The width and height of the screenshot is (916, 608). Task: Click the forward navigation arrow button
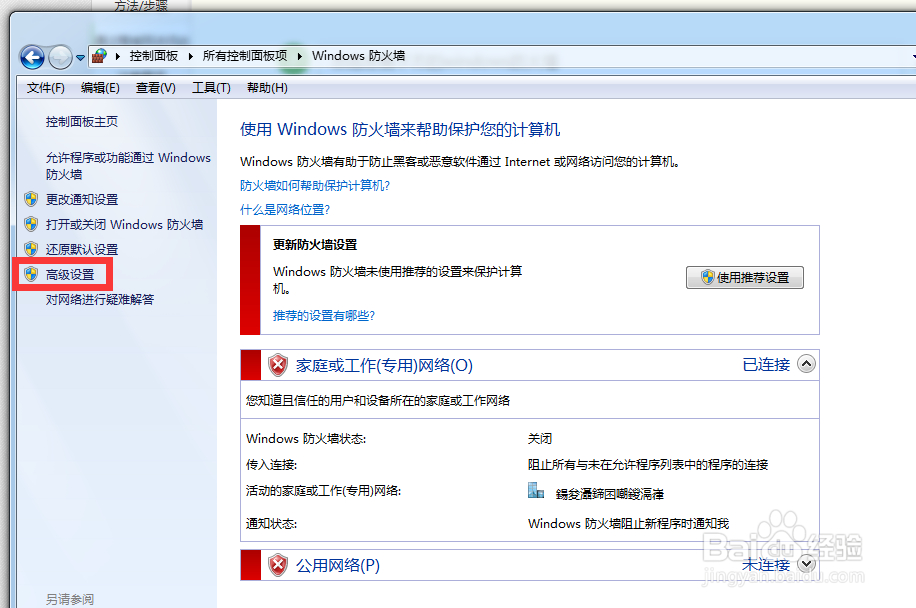61,57
